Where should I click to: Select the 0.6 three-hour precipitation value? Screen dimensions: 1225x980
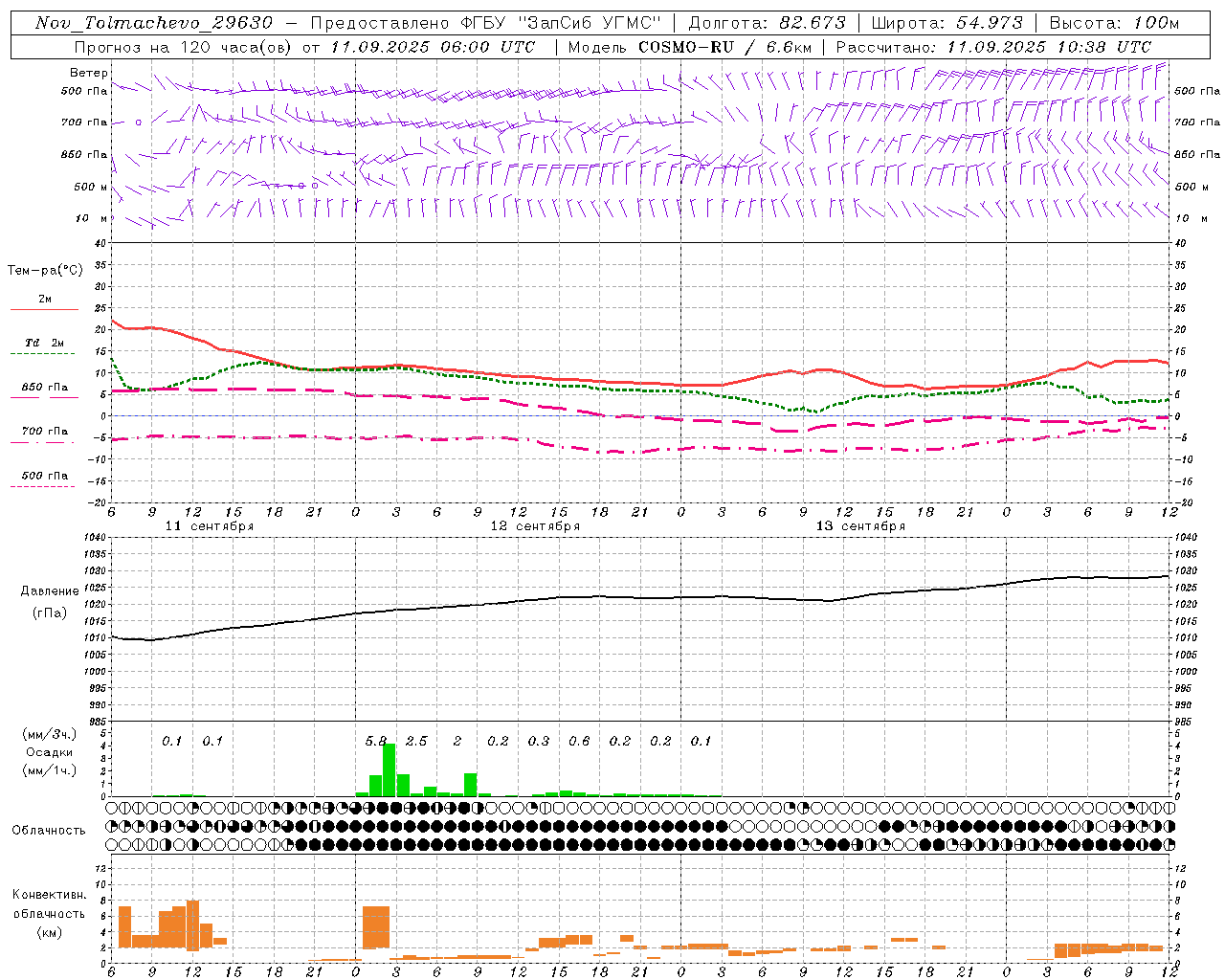[579, 742]
